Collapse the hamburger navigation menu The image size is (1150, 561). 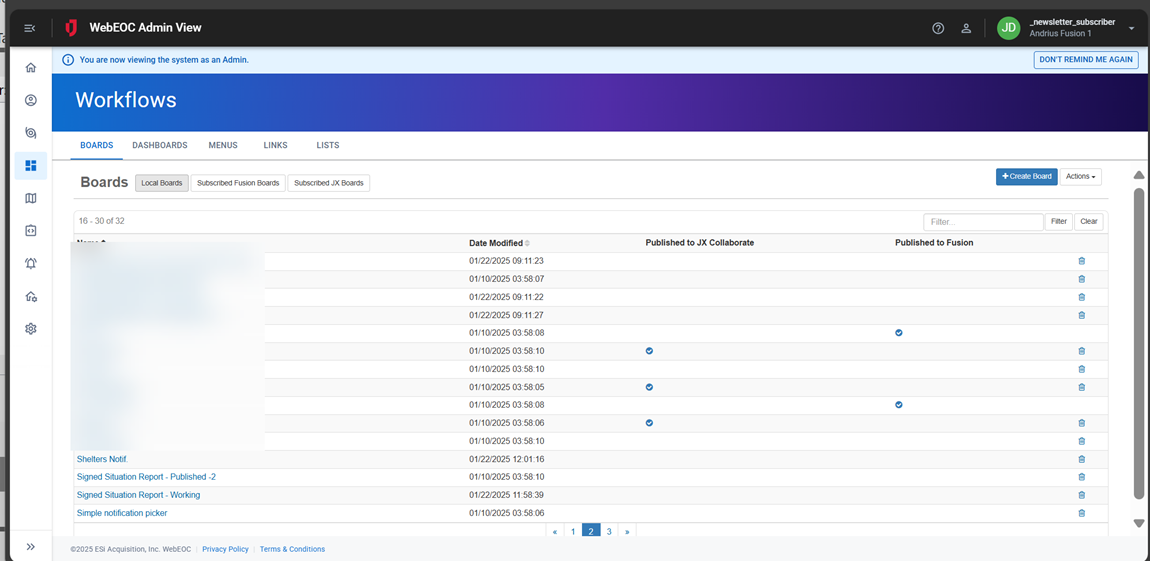point(30,29)
